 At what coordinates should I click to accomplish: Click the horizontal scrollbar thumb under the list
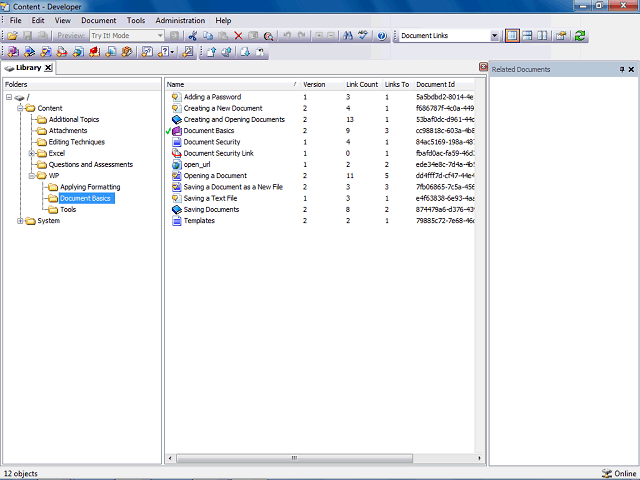click(294, 458)
